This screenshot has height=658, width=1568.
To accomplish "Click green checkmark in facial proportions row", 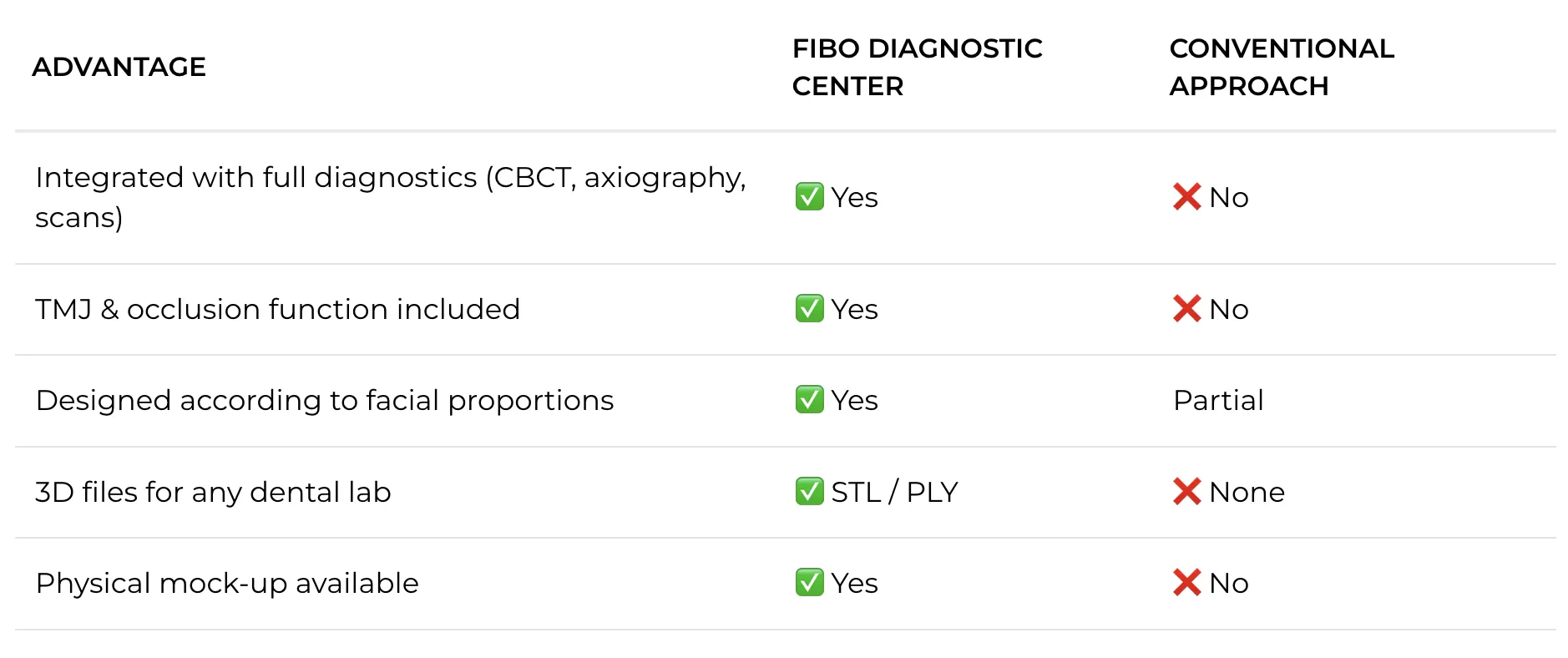I will click(x=809, y=400).
